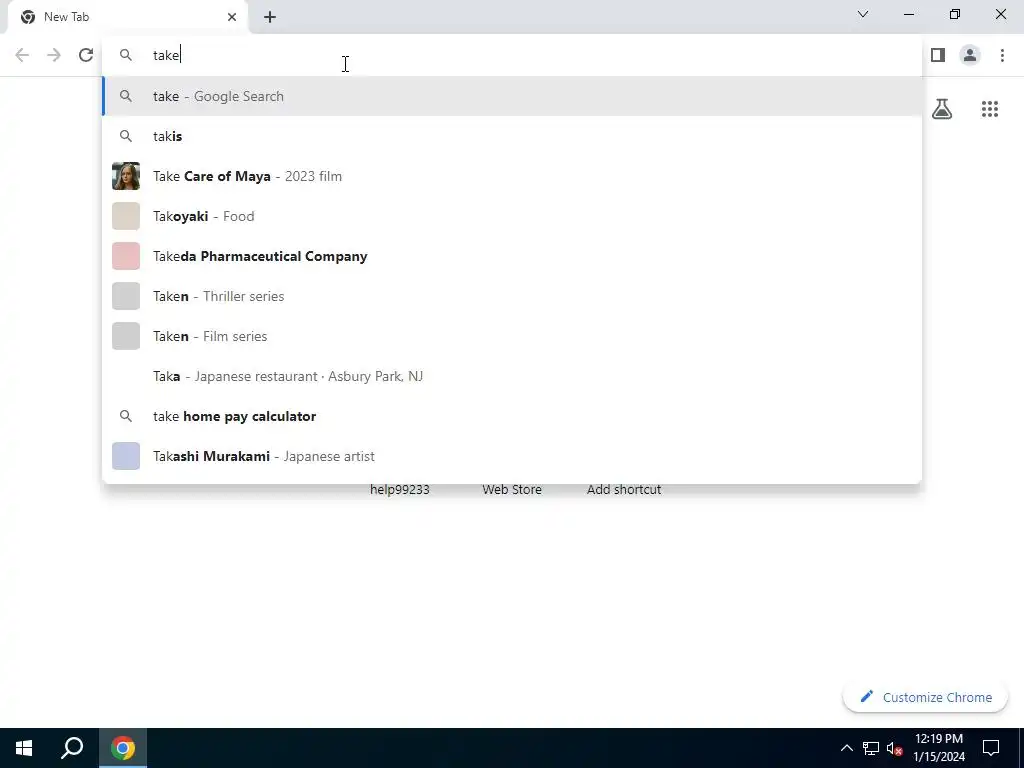Choose 'Taka - Japanese restaurant' suggestion
Screen dimensions: 1024x768
coord(512,376)
